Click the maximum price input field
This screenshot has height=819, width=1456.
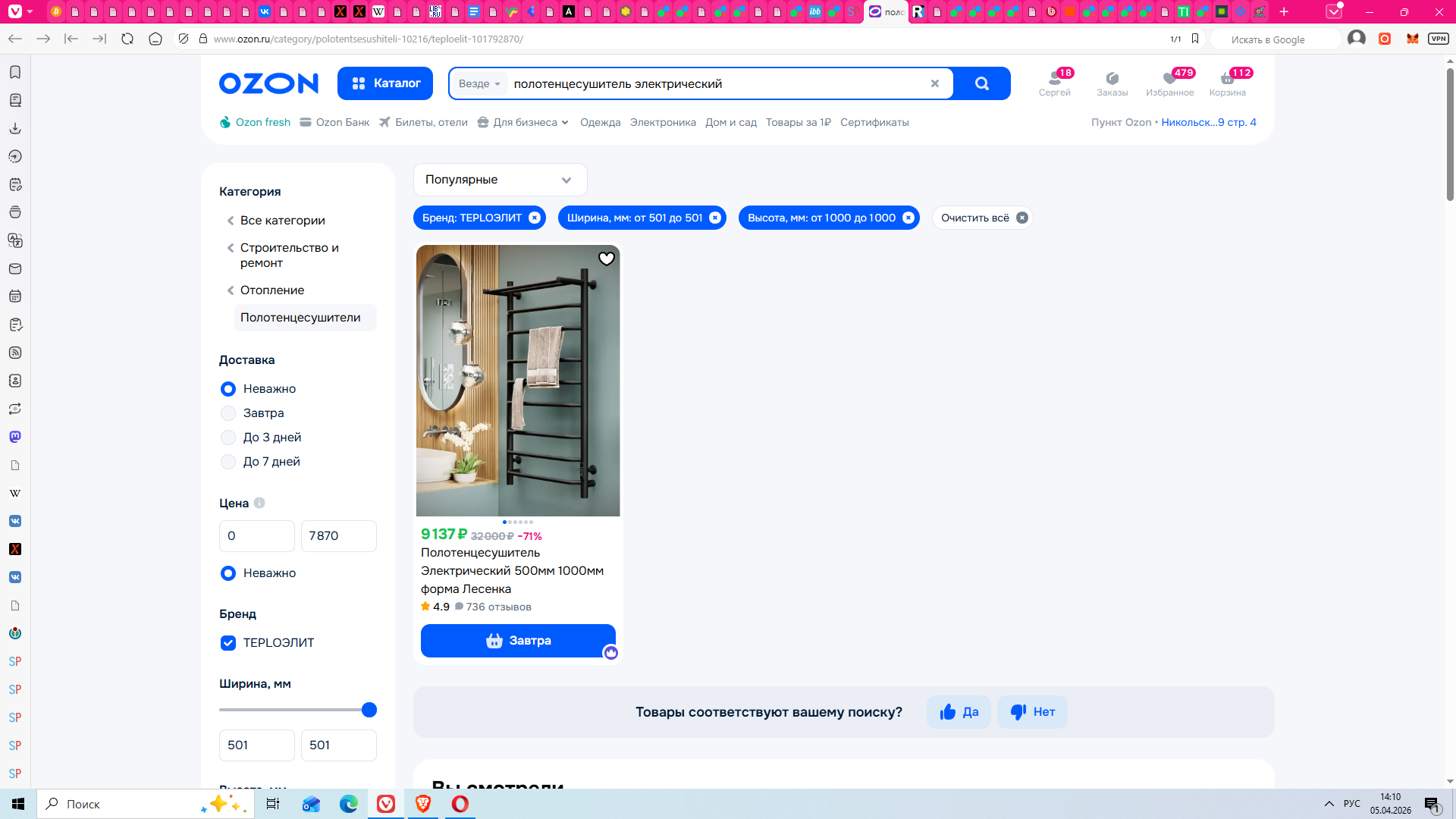click(338, 536)
